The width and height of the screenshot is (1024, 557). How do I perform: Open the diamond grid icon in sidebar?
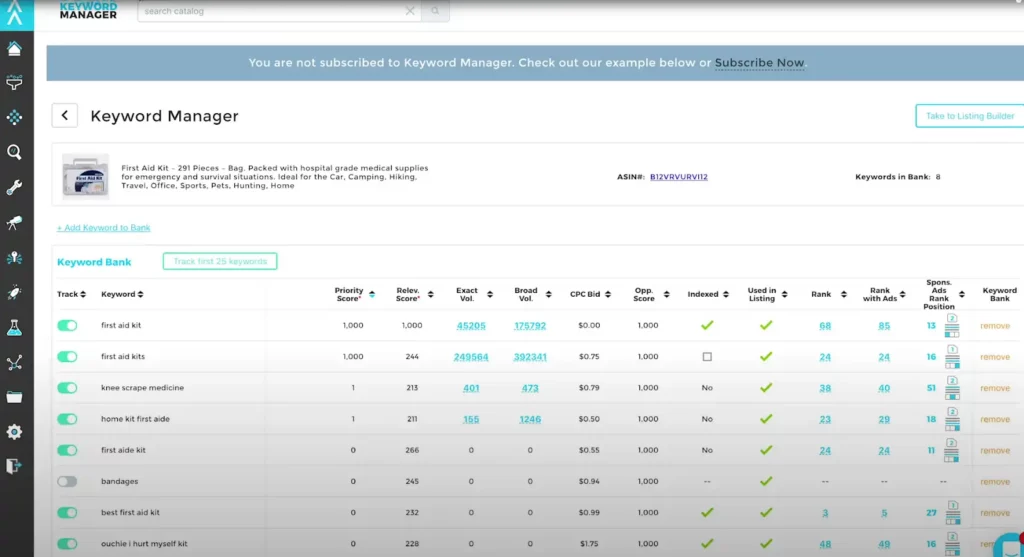pyautogui.click(x=14, y=118)
